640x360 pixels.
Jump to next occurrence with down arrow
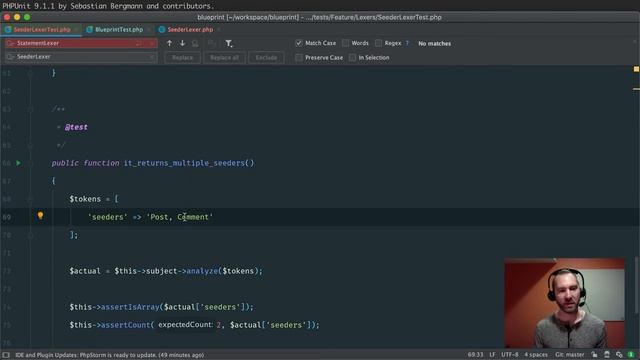182,43
